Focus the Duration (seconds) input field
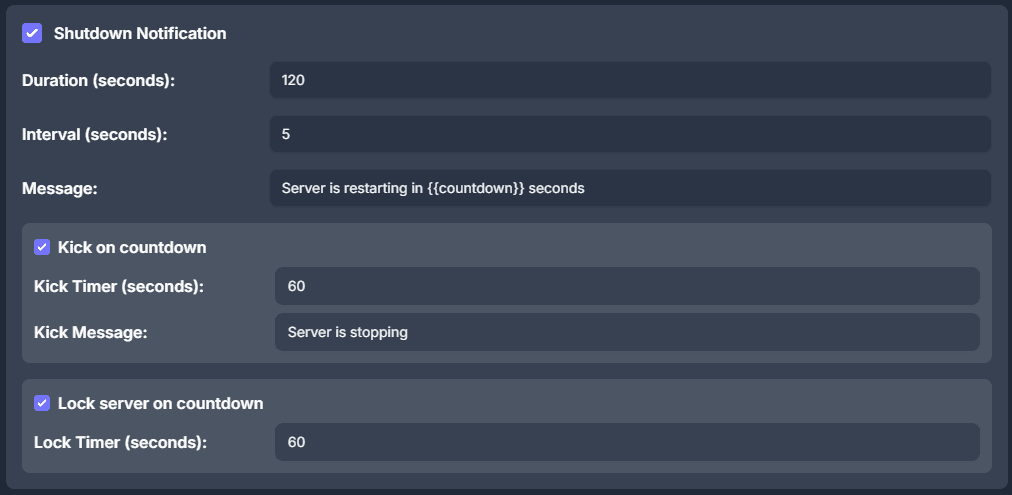 point(630,80)
